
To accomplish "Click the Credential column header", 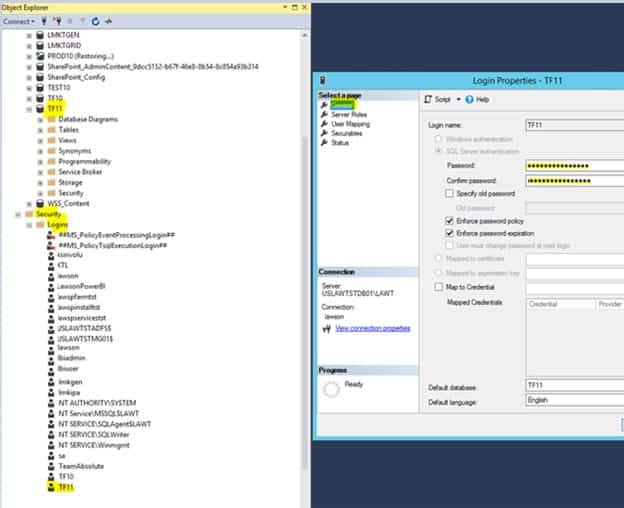I will [x=561, y=304].
